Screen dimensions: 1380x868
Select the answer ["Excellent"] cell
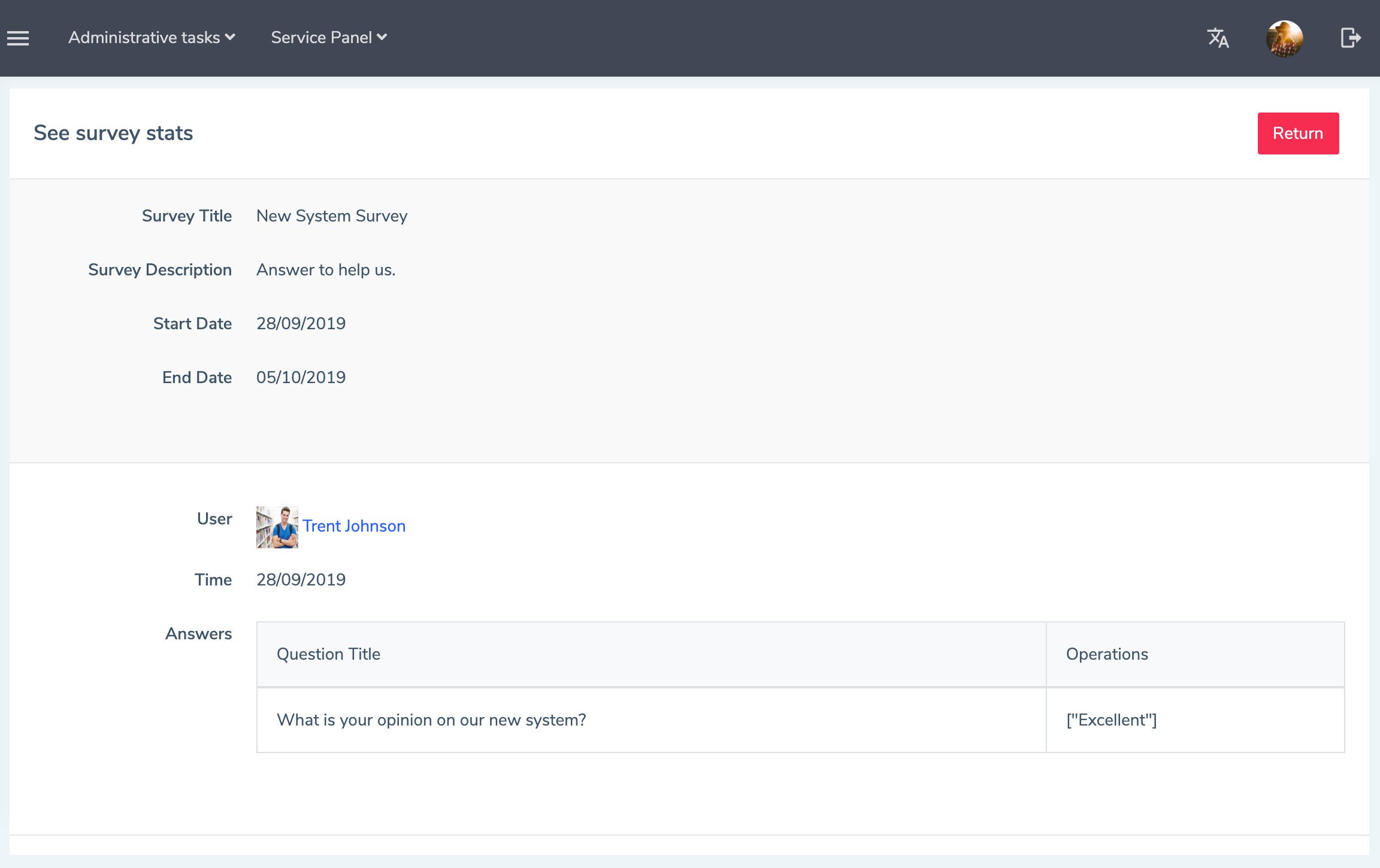[x=1195, y=720]
